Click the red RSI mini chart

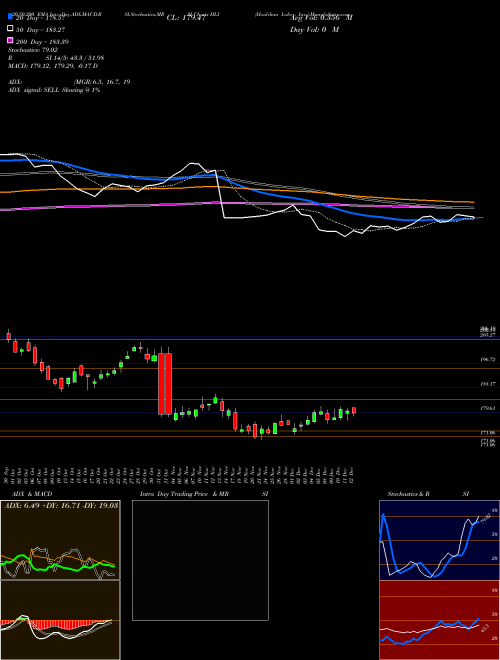[439, 620]
